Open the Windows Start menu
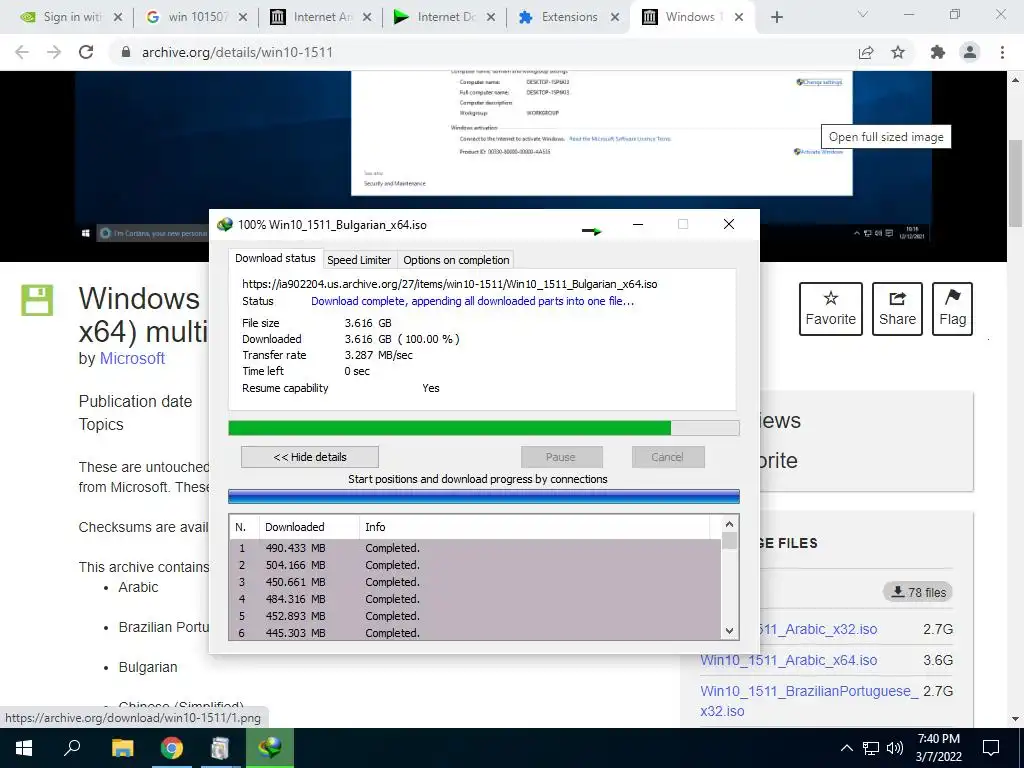1024x768 pixels. pos(24,748)
